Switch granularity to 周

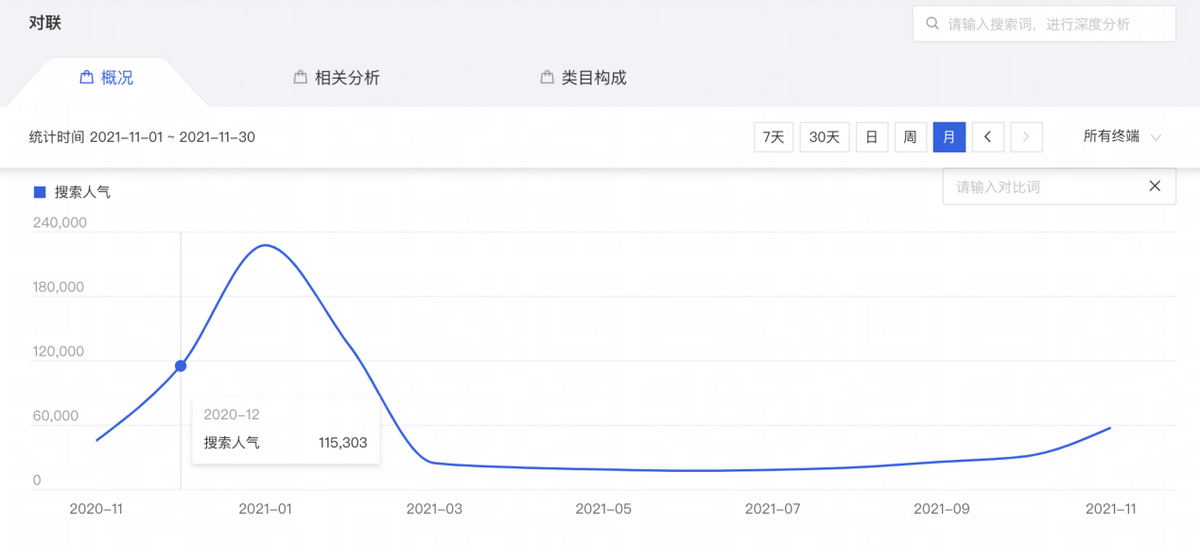click(910, 137)
